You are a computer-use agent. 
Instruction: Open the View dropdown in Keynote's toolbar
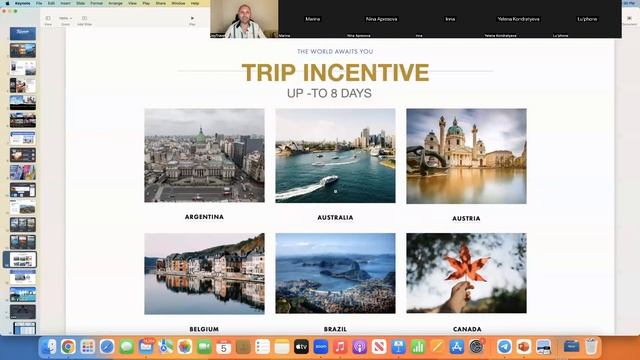pyautogui.click(x=48, y=20)
